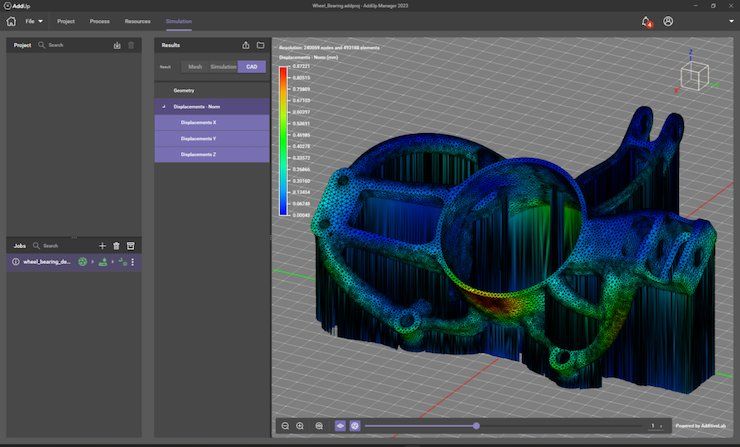The width and height of the screenshot is (740, 447).
Task: Open the Process tab
Action: pos(100,21)
